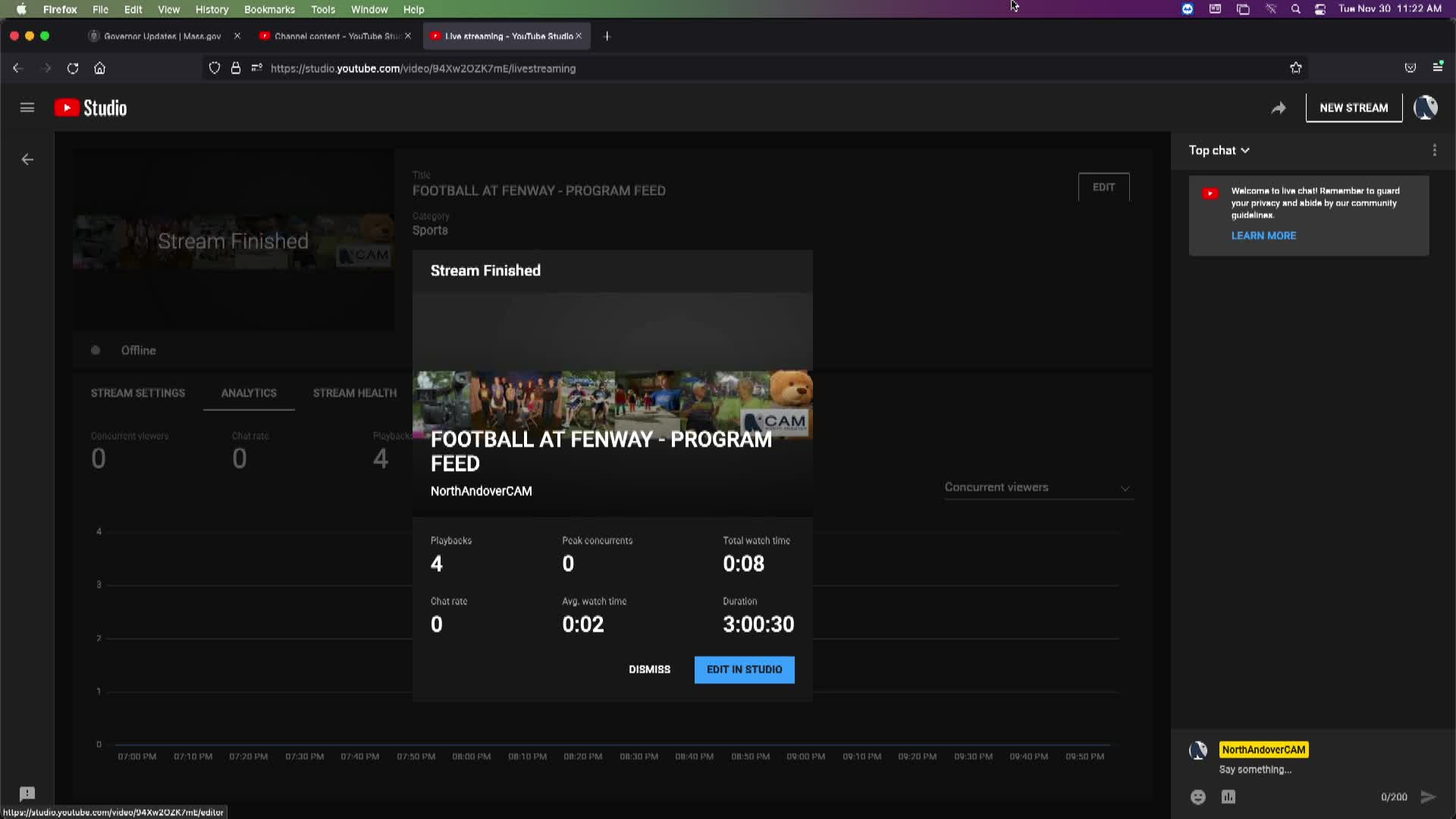Open the channel account avatar menu

pos(1426,108)
